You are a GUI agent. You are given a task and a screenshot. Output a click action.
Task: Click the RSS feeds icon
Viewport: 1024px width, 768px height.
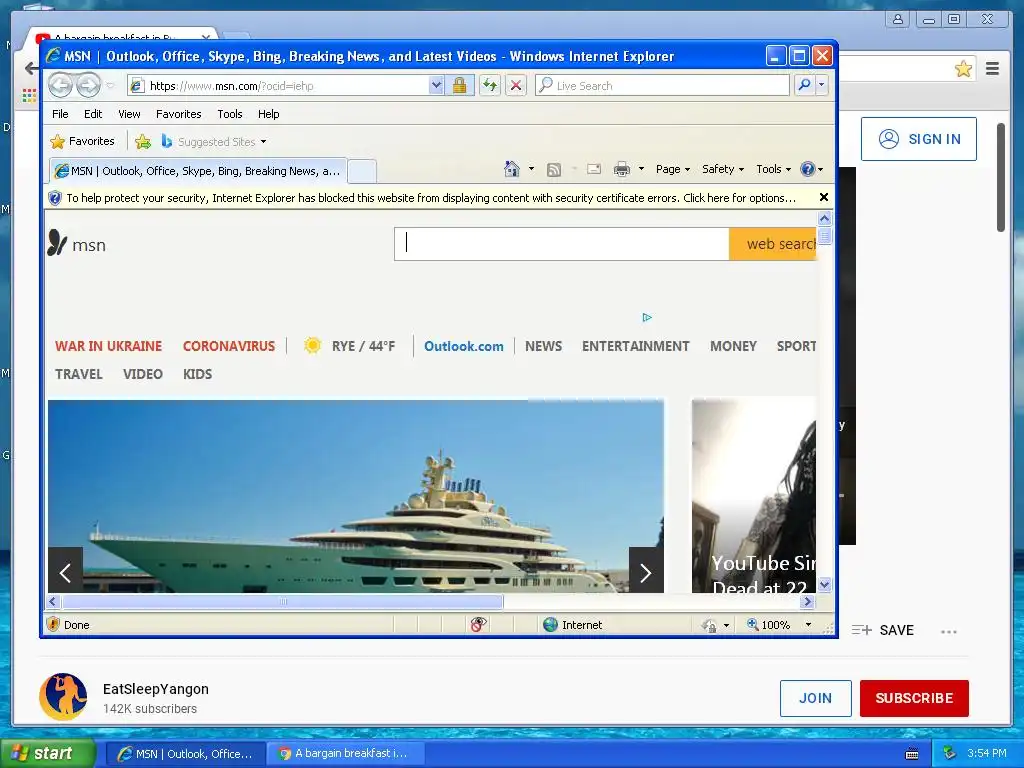click(554, 170)
